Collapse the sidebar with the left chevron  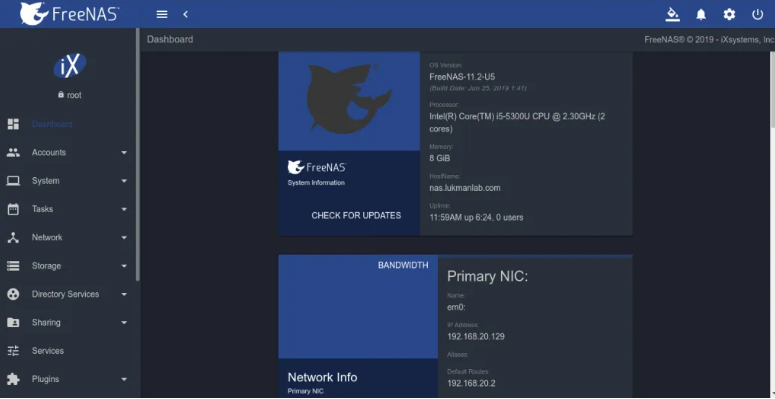(185, 14)
